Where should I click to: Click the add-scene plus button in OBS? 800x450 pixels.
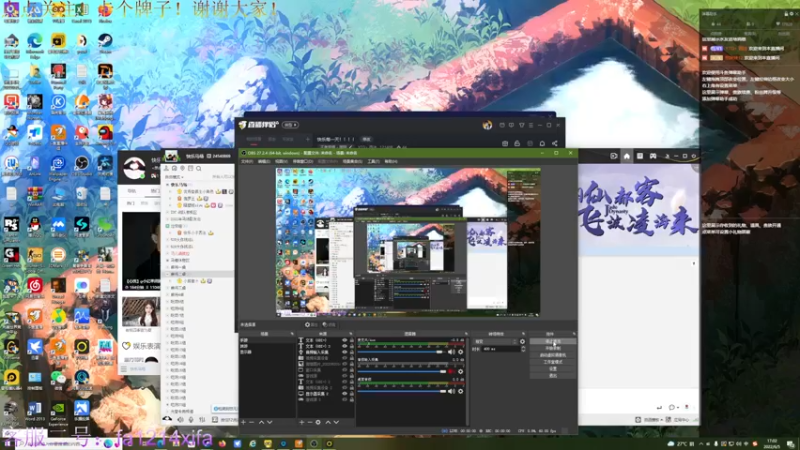[243, 422]
